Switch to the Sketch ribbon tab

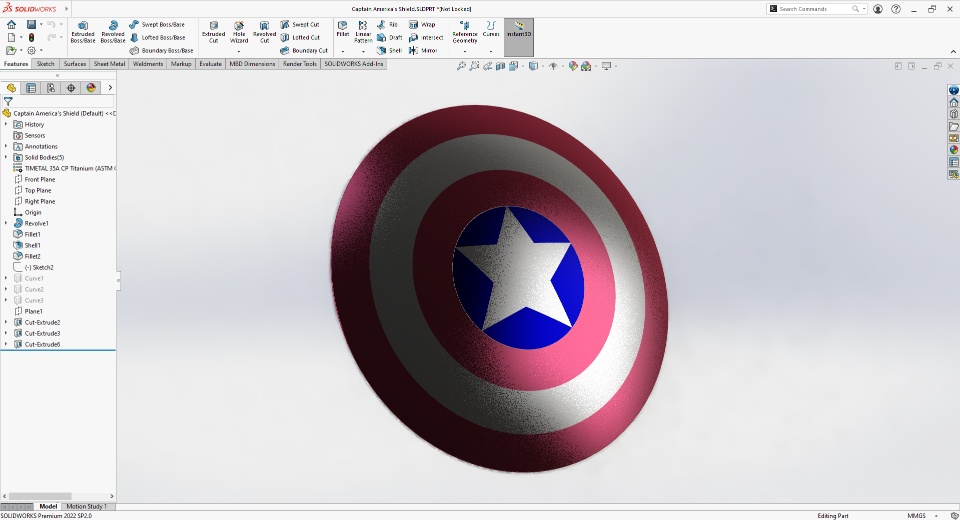(x=46, y=64)
